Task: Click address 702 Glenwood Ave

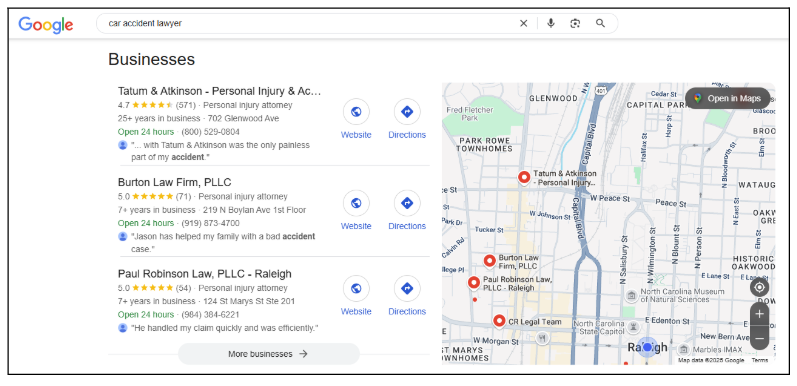Action: pyautogui.click(x=243, y=118)
